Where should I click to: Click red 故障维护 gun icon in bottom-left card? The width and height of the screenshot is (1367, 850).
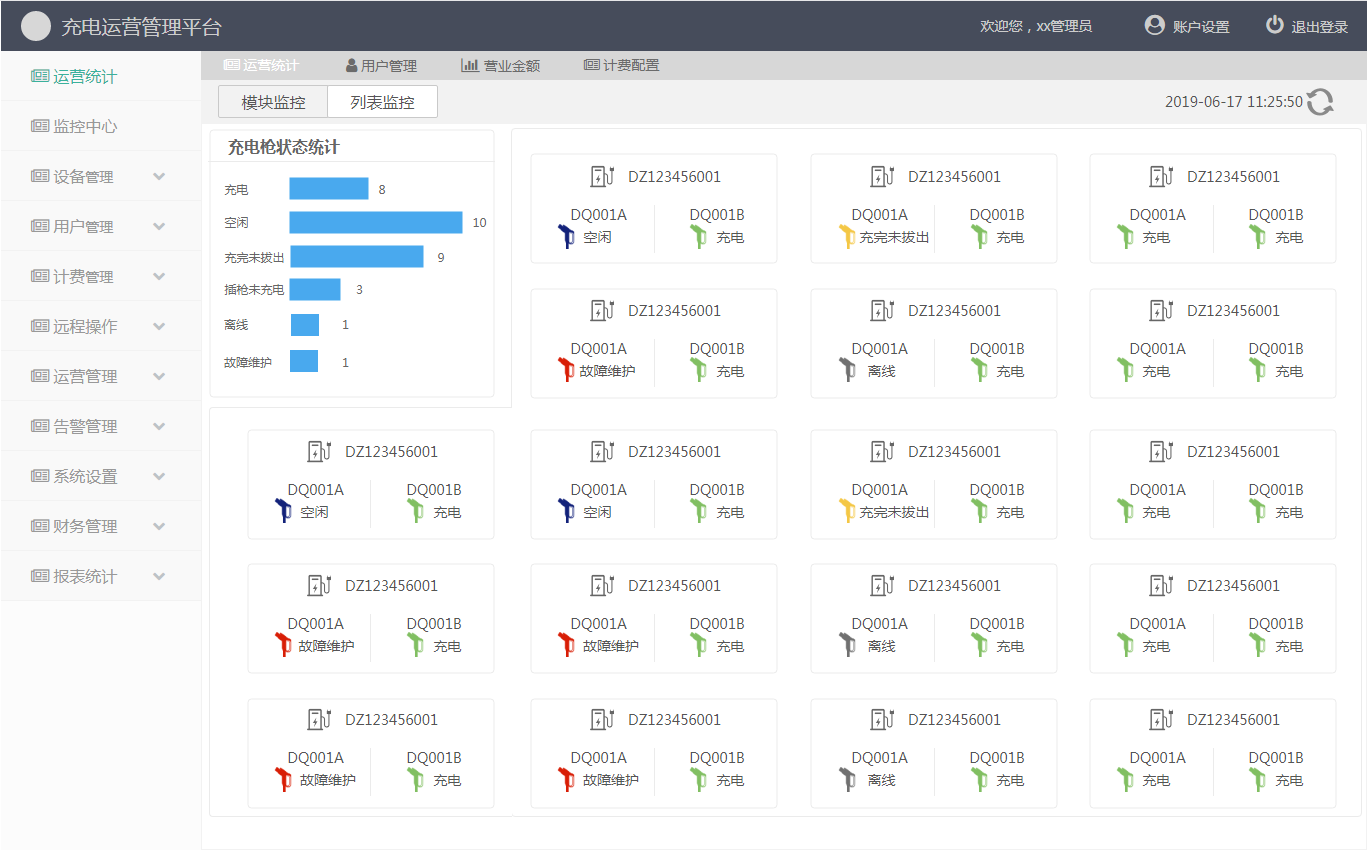(x=283, y=779)
